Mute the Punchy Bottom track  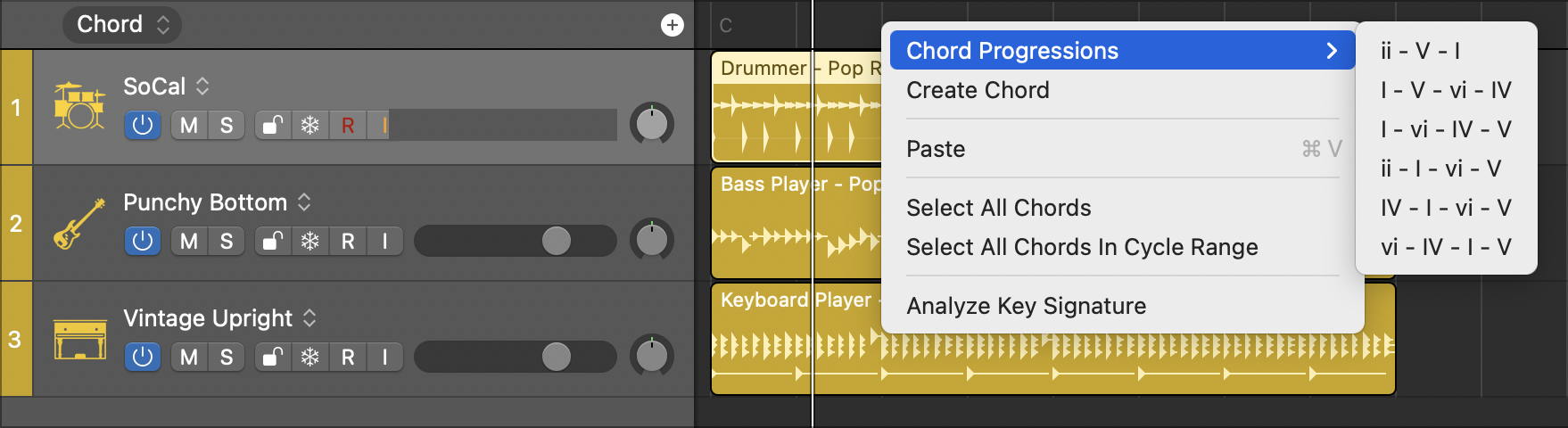[189, 241]
